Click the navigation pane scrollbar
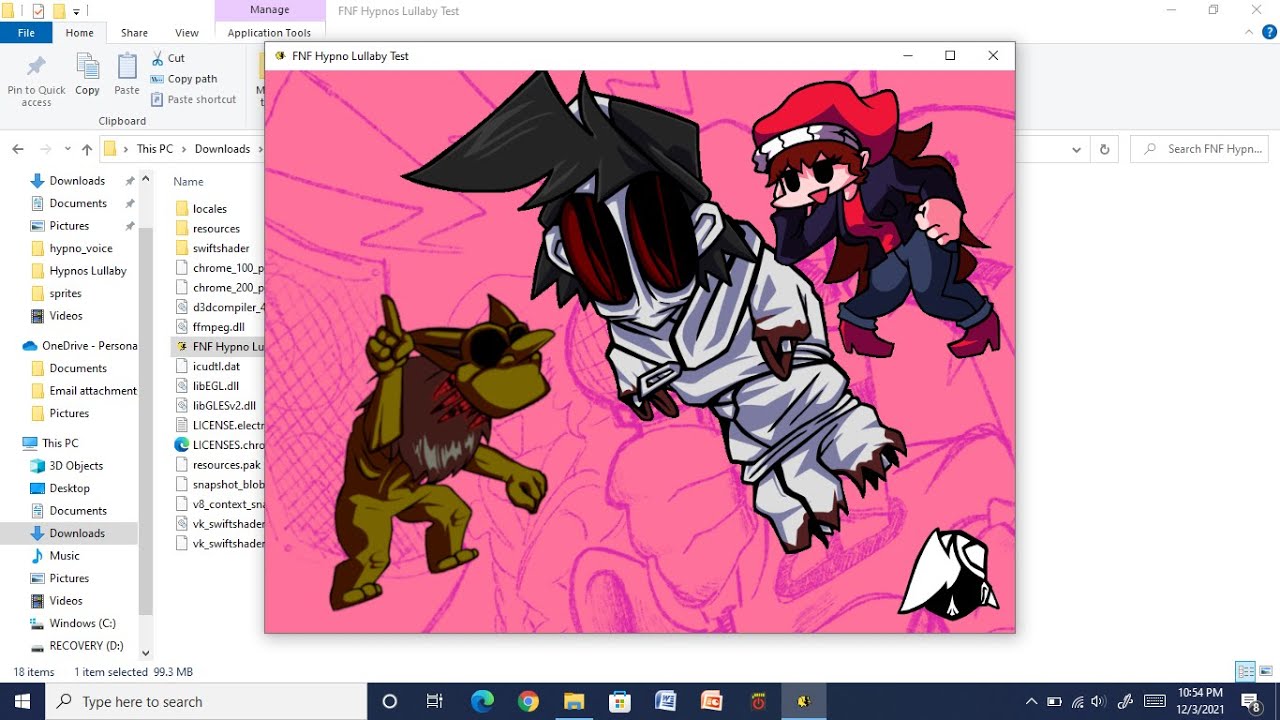This screenshot has height=720, width=1280. [146, 420]
